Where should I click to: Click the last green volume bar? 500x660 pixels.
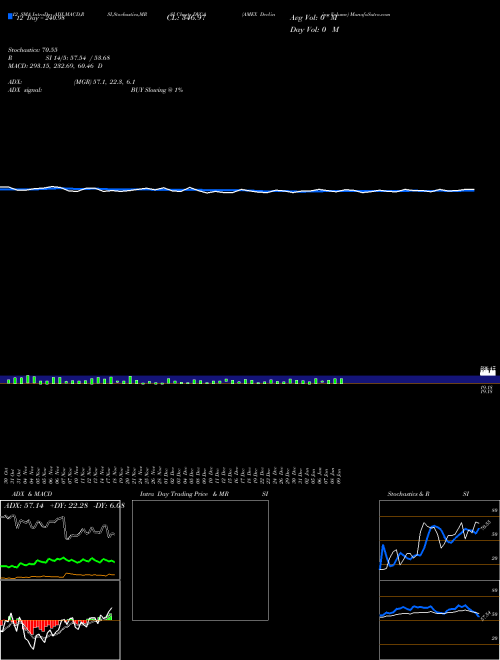coord(341,381)
